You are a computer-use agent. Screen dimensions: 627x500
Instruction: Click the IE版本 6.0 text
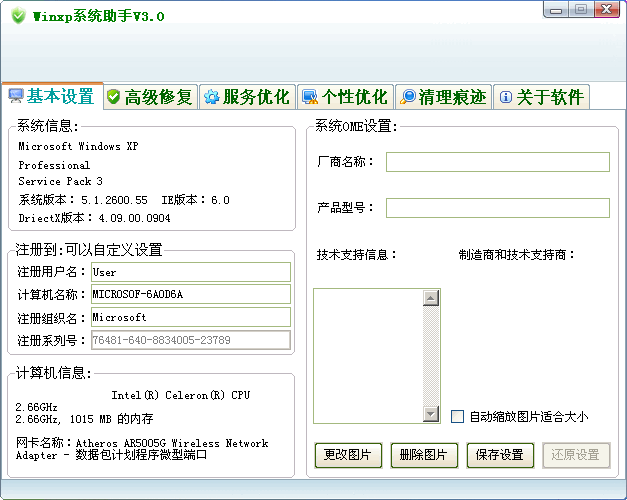click(195, 200)
